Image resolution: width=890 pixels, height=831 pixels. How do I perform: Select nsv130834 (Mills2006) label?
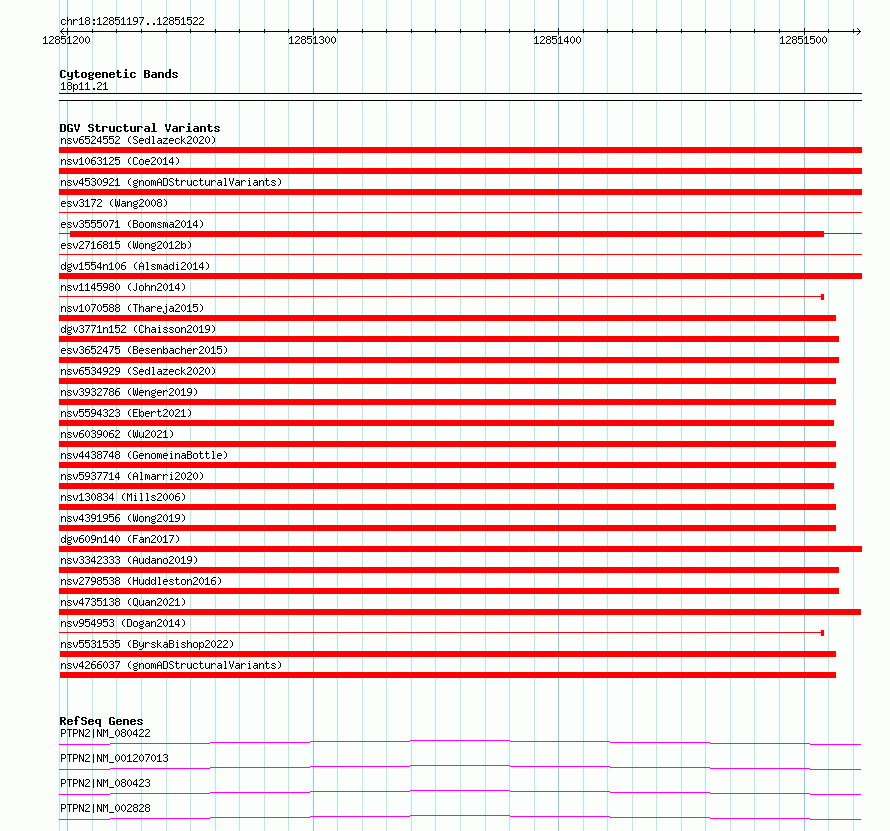tap(123, 497)
